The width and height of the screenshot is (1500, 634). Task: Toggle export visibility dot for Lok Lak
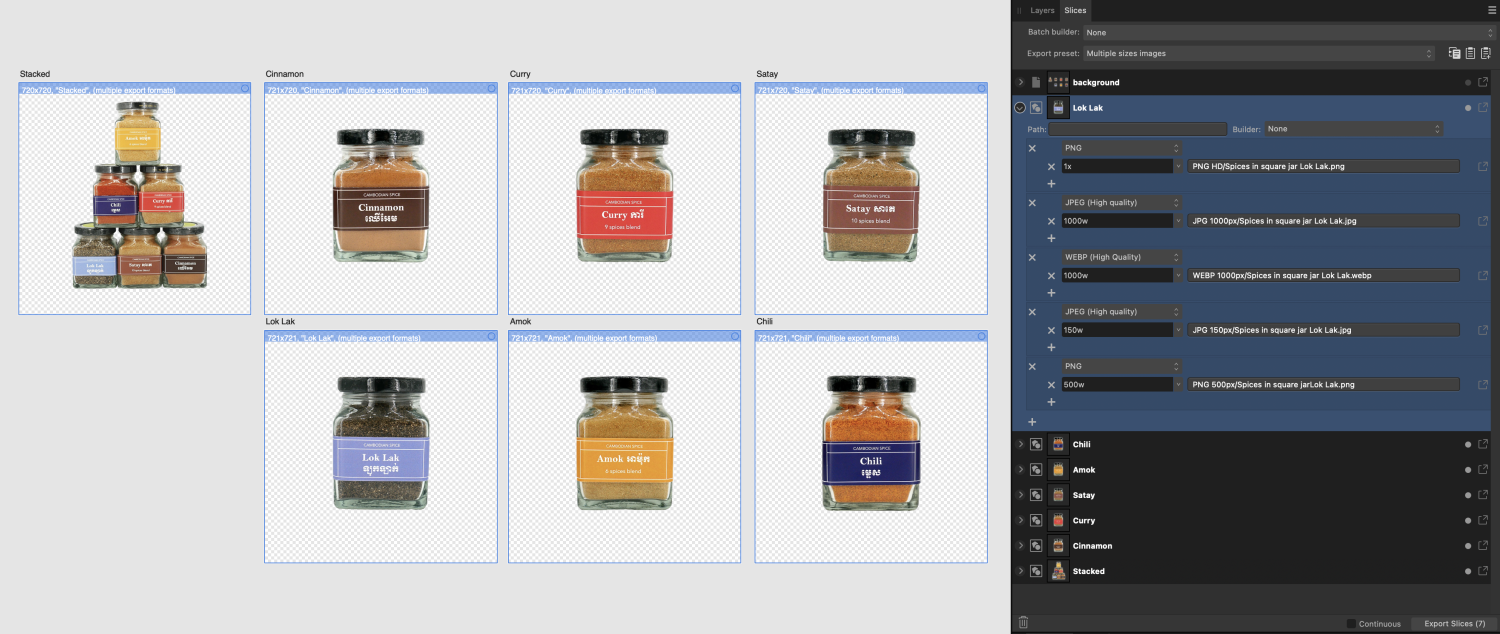pos(1468,108)
